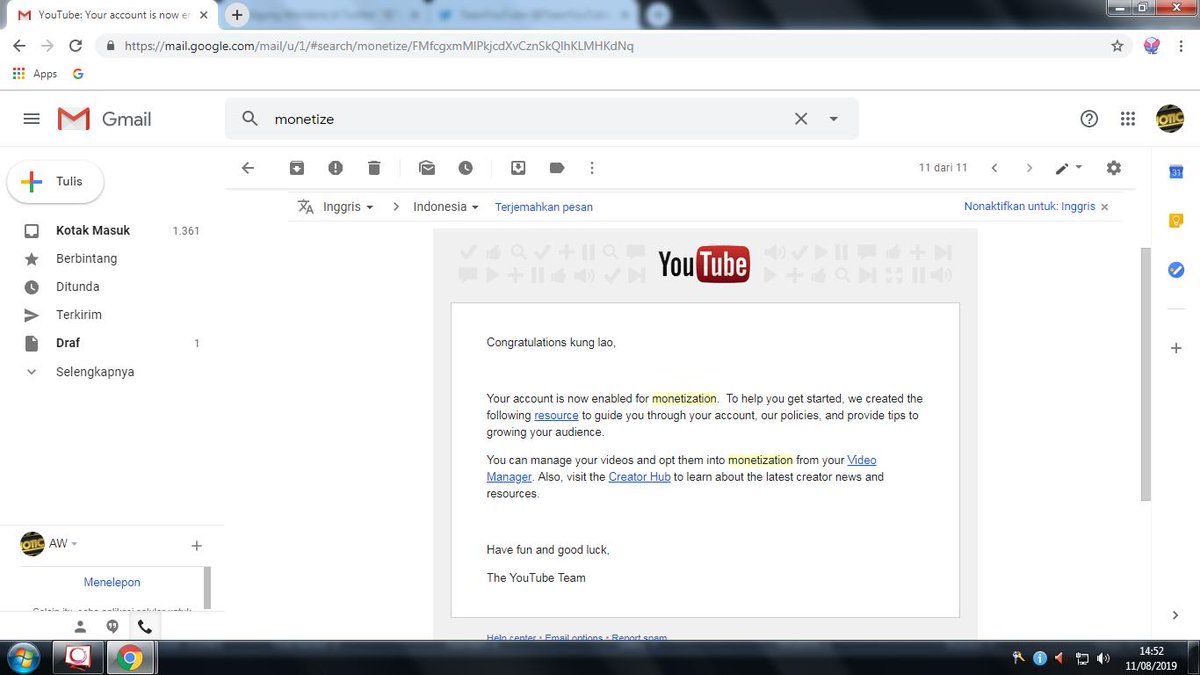Open the Gmail main menu hamburger

coord(31,119)
